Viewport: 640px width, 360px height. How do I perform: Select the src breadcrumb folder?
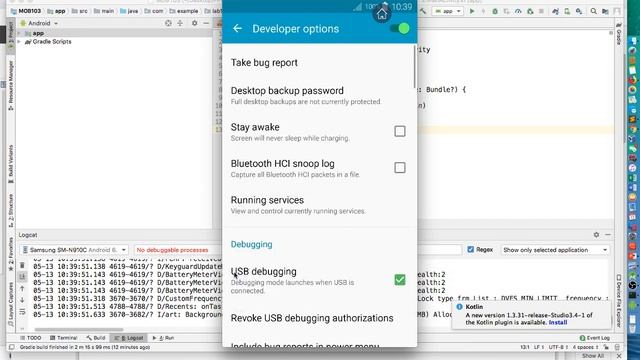80,11
